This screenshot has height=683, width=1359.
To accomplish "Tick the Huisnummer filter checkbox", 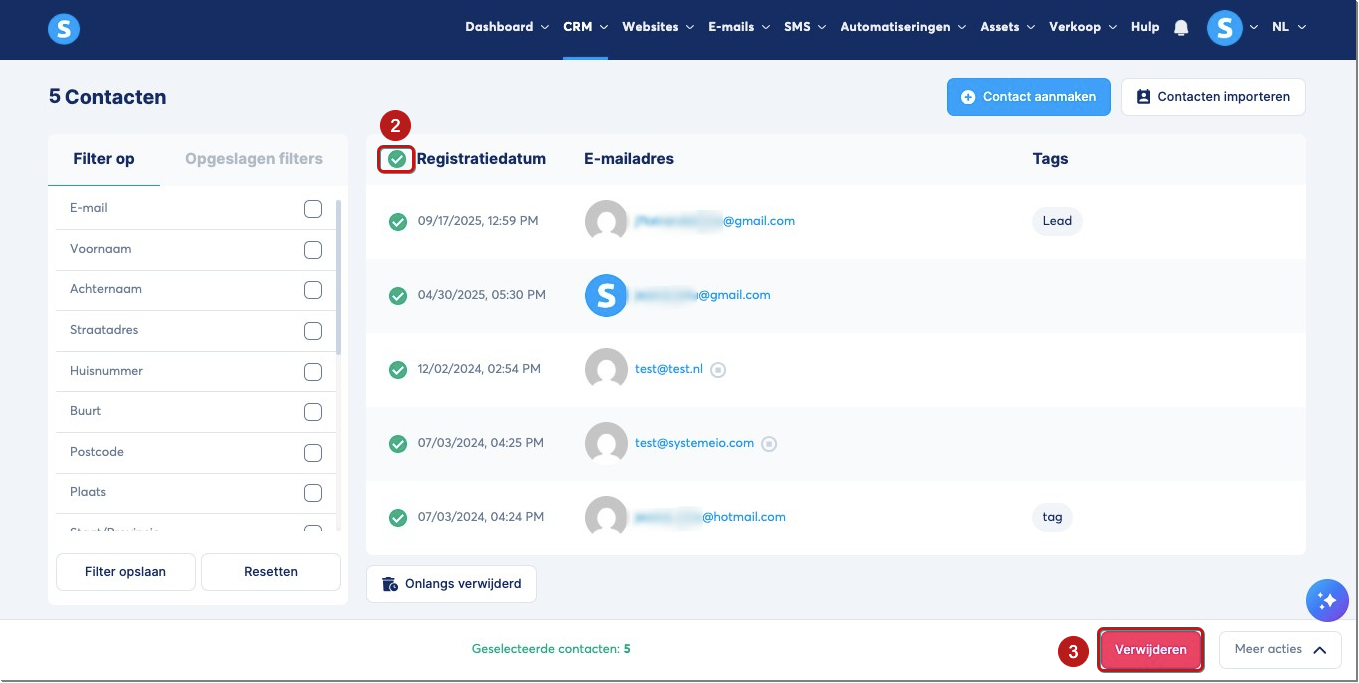I will [313, 372].
